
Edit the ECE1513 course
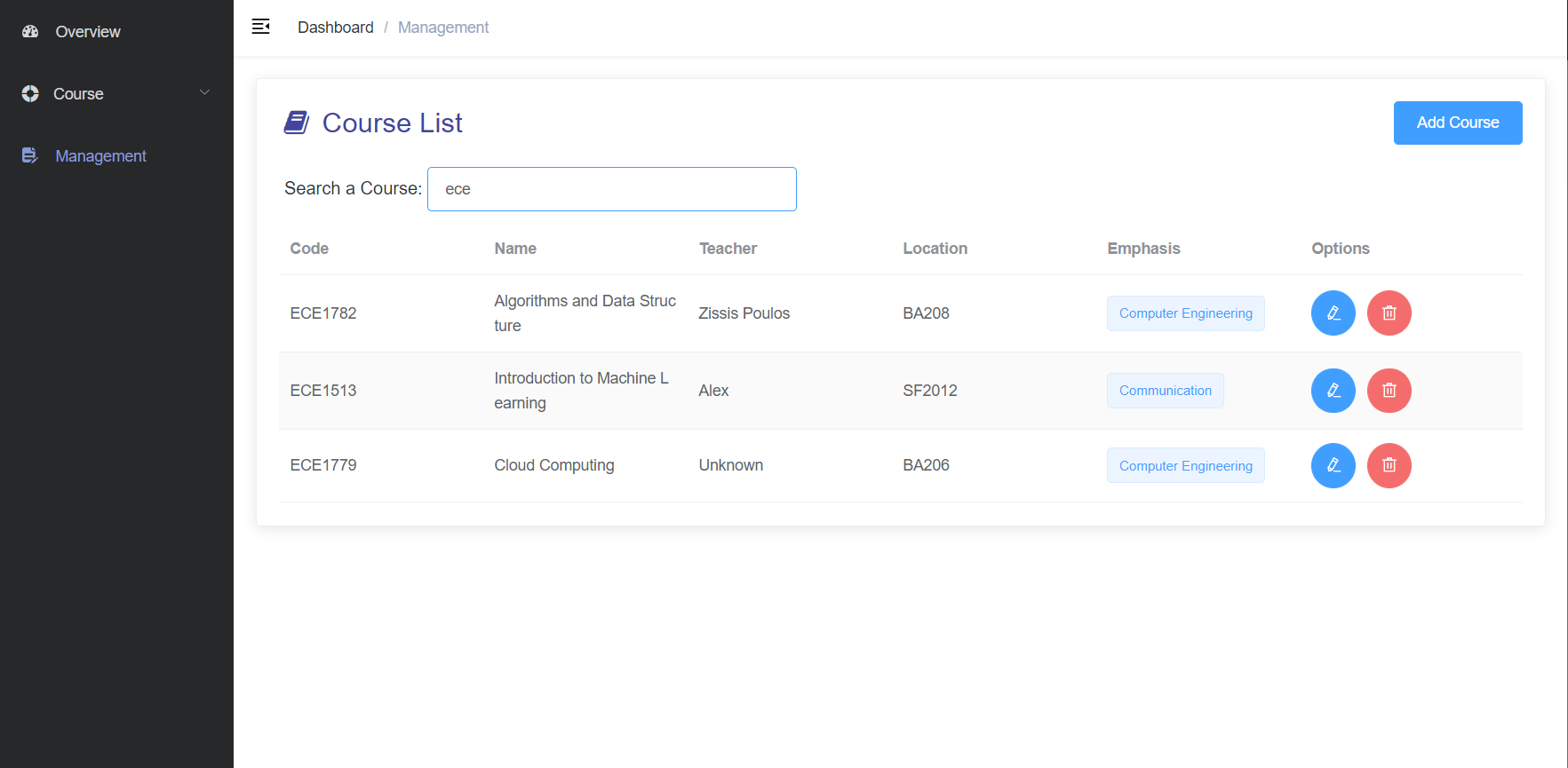pyautogui.click(x=1333, y=391)
